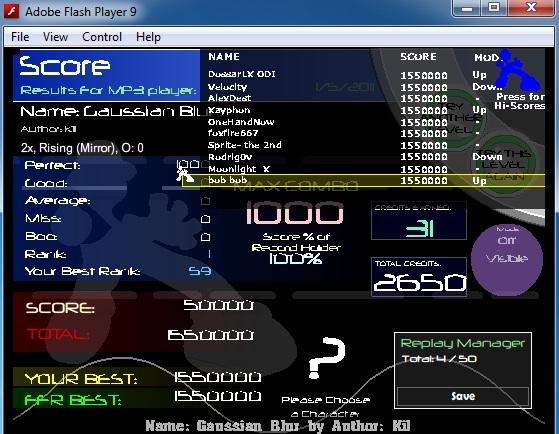Open the Help menu
559x434 pixels.
148,37
